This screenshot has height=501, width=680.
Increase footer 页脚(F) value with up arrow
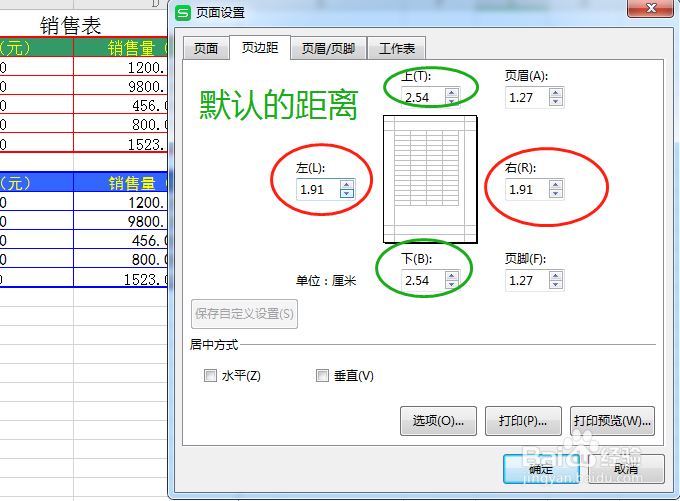[556, 276]
